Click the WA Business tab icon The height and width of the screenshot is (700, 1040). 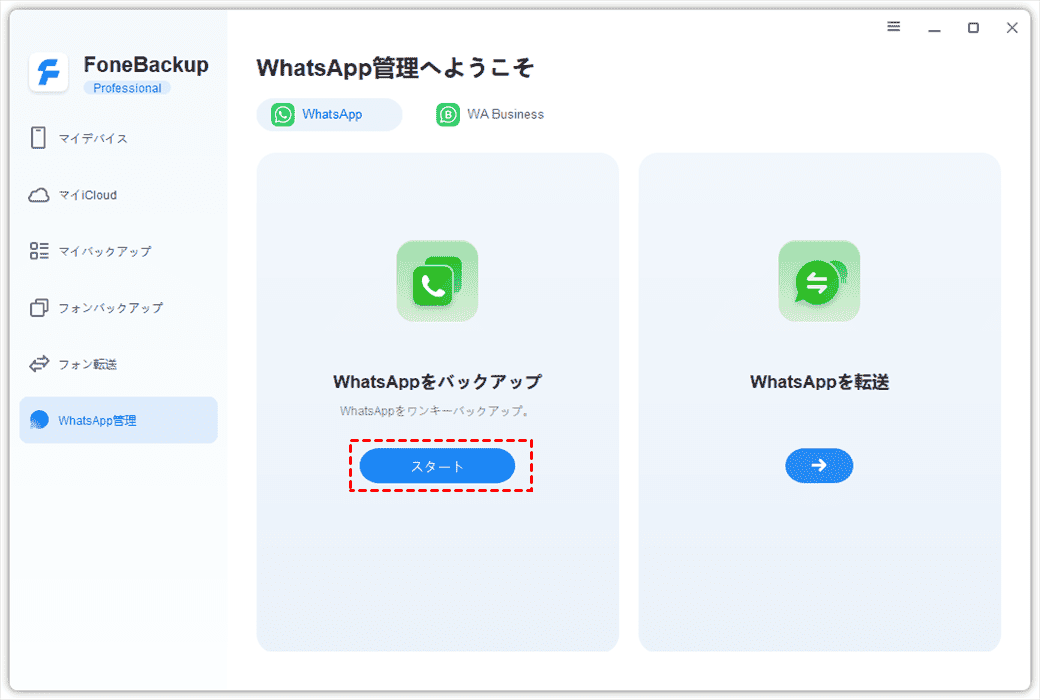[x=448, y=114]
